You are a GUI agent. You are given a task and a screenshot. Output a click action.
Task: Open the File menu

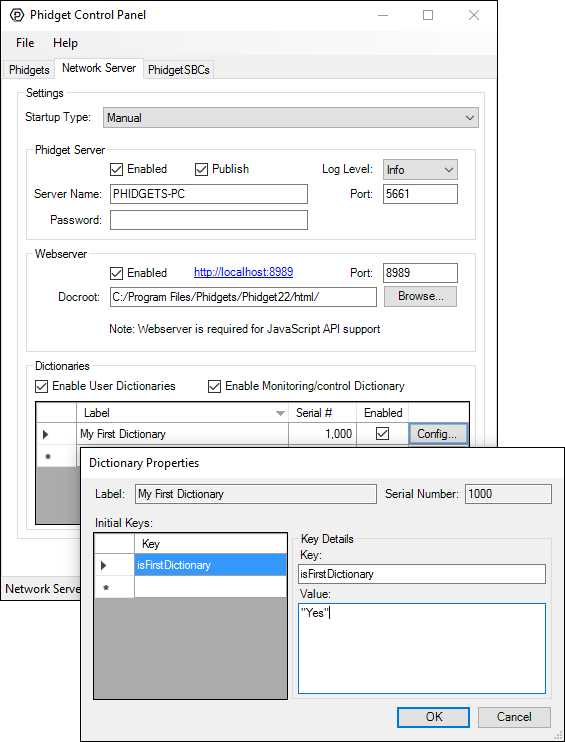pos(25,43)
